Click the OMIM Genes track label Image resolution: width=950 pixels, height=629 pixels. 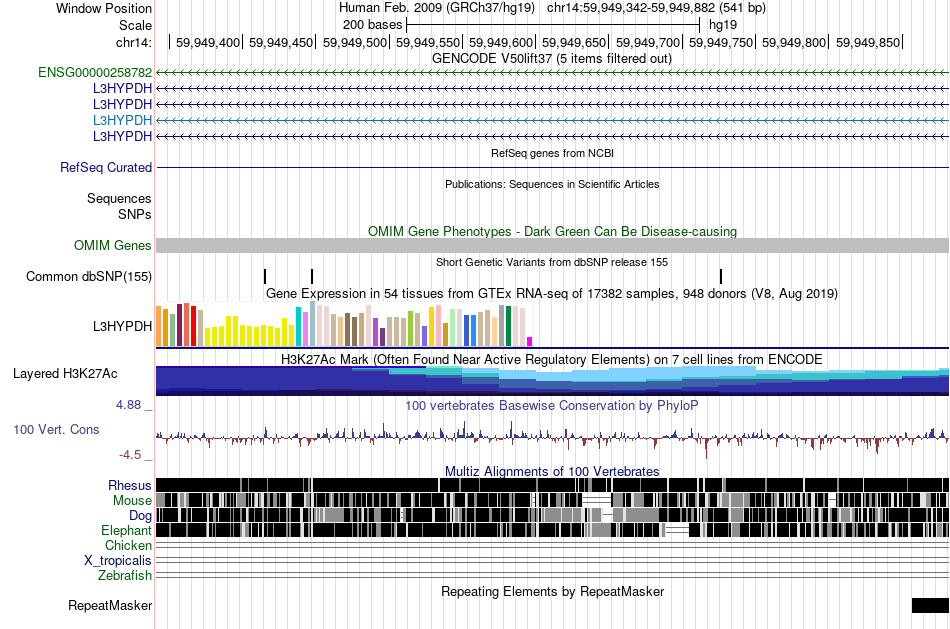113,245
